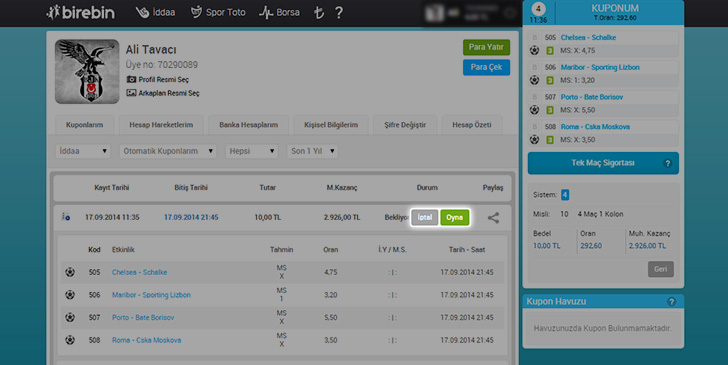Click the camera icon beside Profil Resmi Seç
Image resolution: width=728 pixels, height=365 pixels.
131,79
